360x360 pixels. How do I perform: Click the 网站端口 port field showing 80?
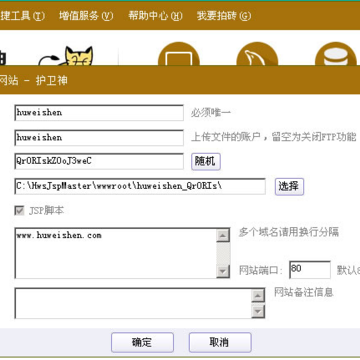point(310,269)
